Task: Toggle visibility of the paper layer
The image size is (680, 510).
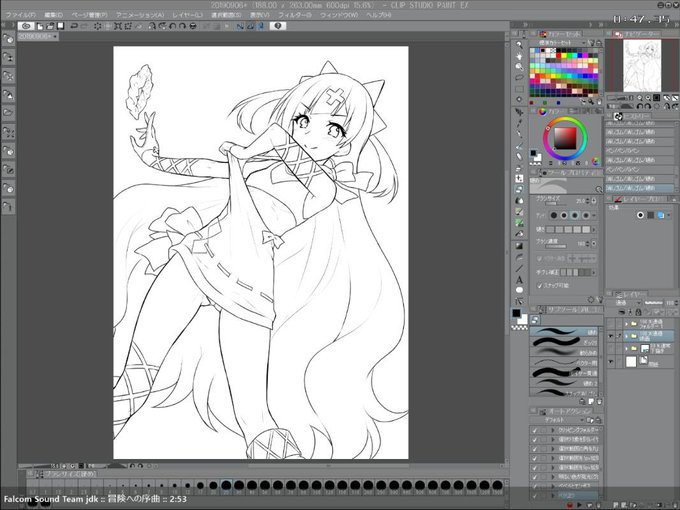Action: (611, 361)
